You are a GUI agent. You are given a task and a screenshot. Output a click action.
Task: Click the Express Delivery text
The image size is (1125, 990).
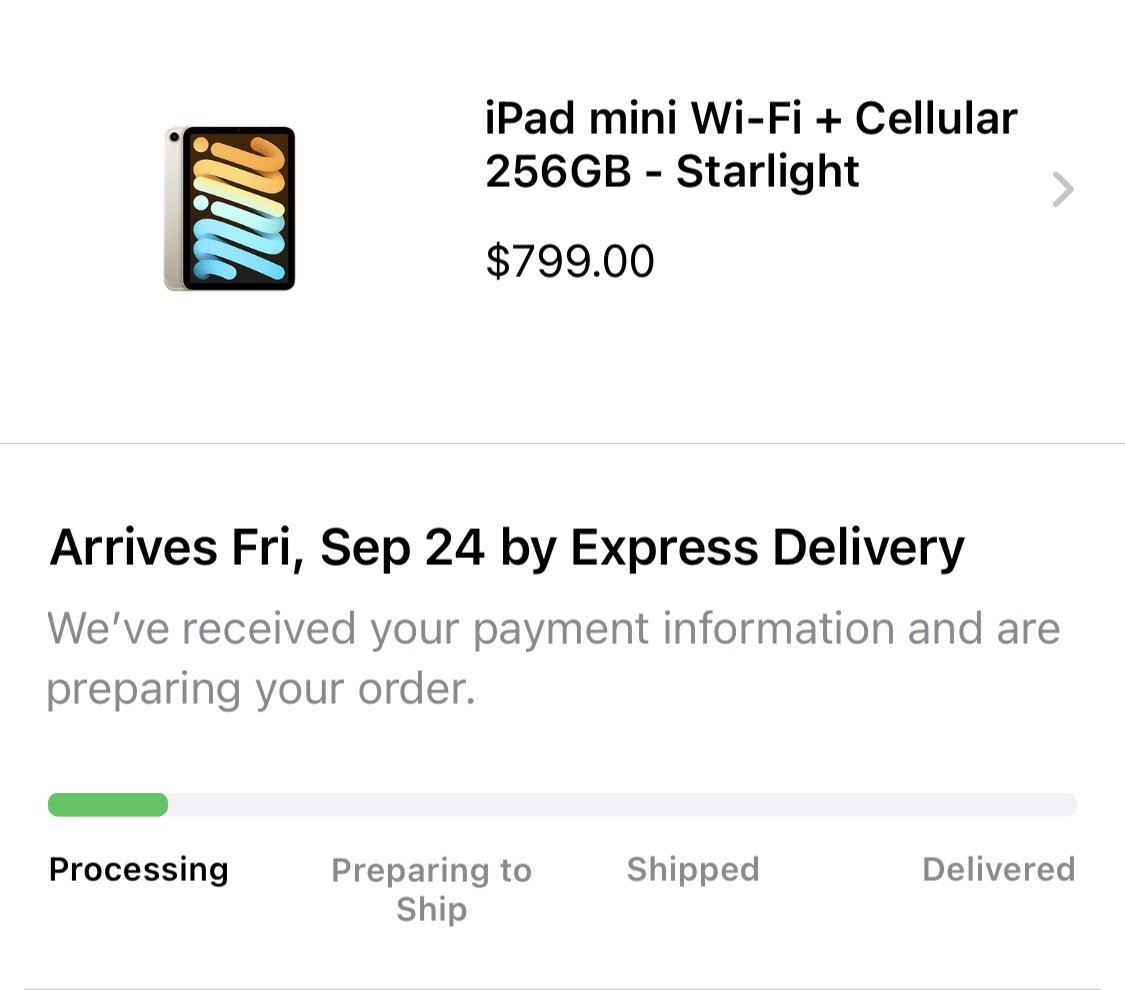pos(767,547)
